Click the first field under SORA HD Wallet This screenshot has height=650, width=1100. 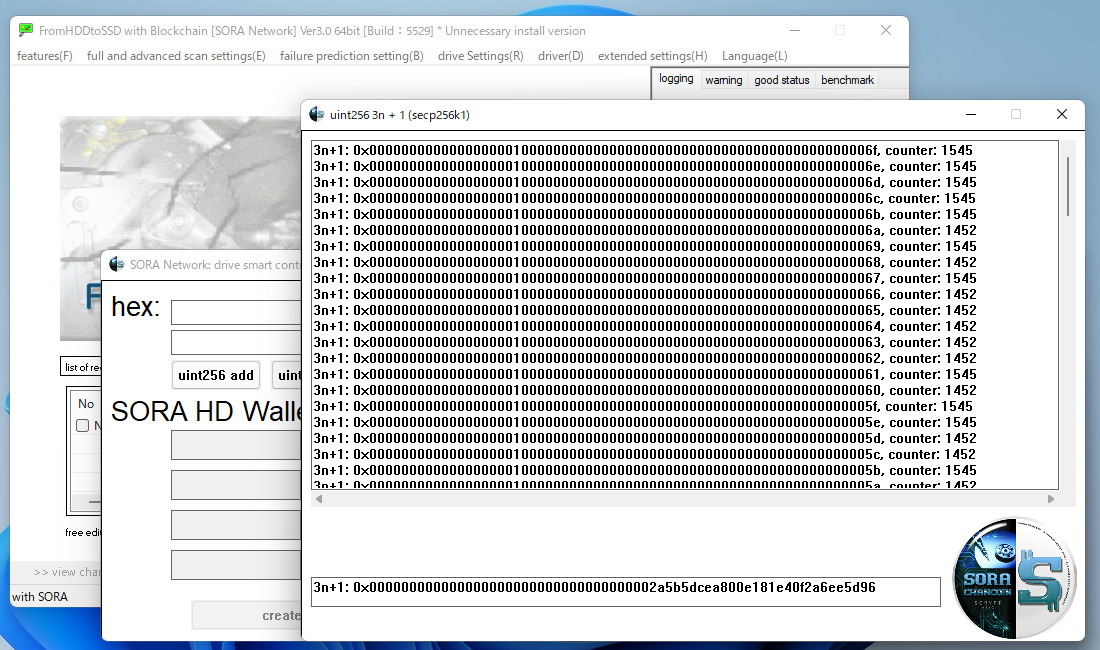[x=236, y=445]
